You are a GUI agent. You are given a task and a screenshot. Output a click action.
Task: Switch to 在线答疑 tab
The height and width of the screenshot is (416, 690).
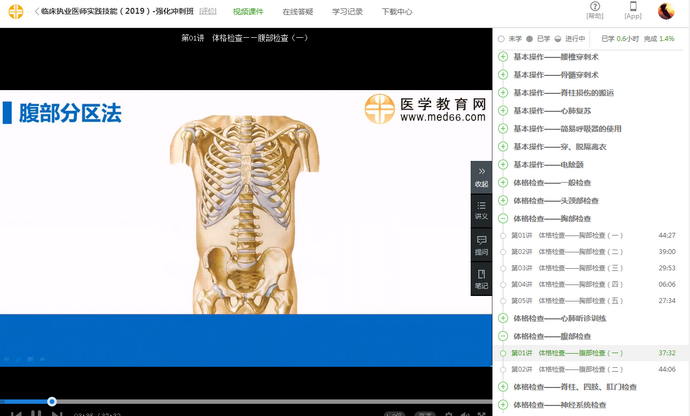pos(297,12)
